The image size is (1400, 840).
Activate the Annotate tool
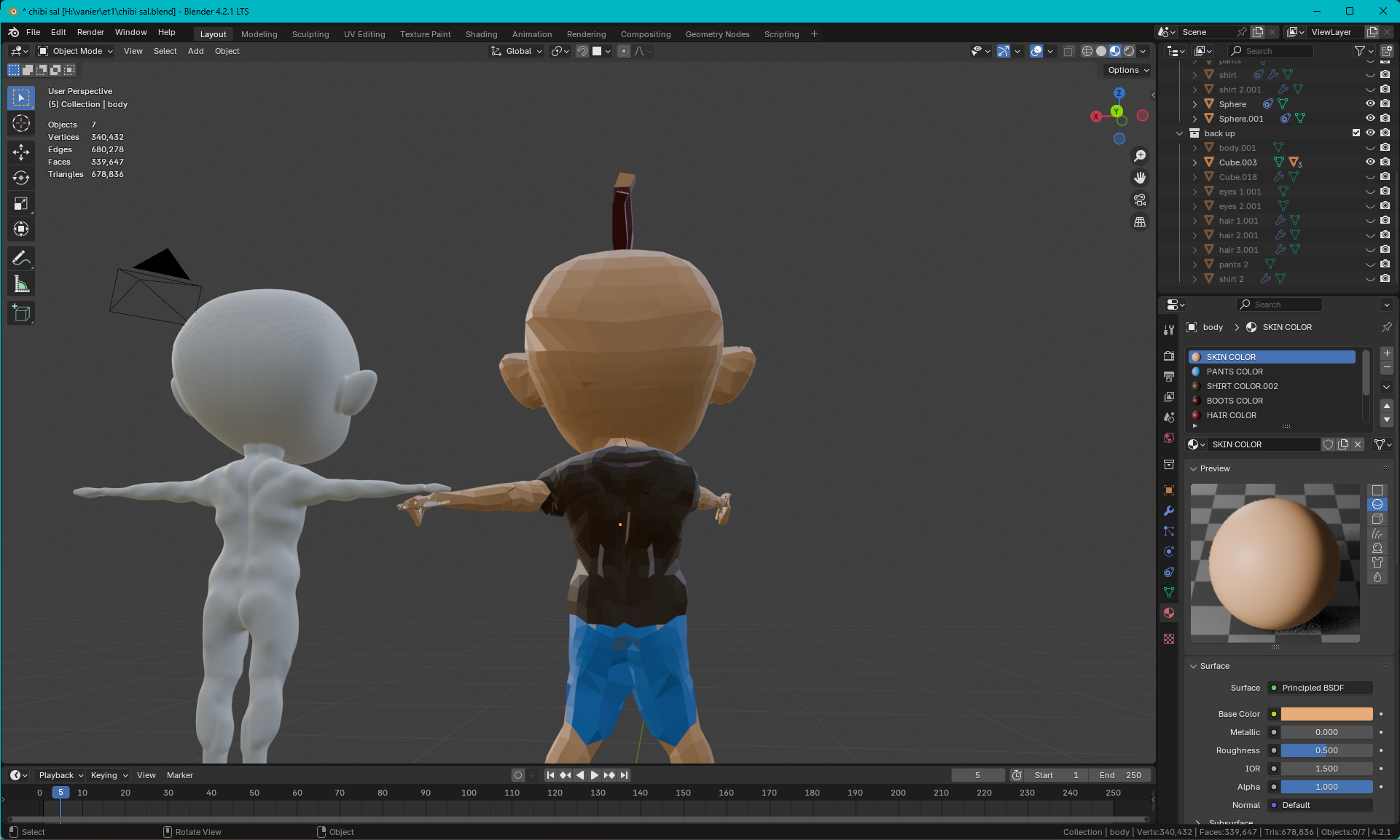(21, 259)
